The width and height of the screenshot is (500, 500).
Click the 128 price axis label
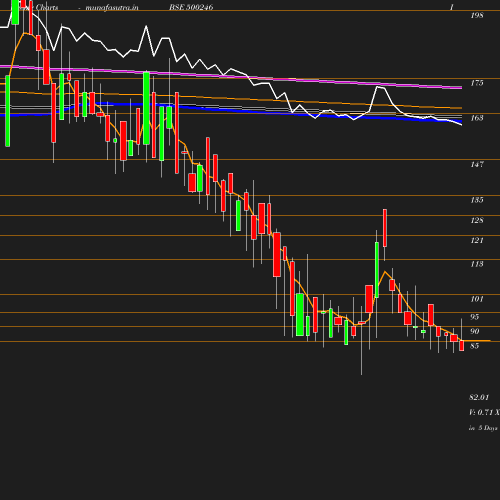point(477,220)
